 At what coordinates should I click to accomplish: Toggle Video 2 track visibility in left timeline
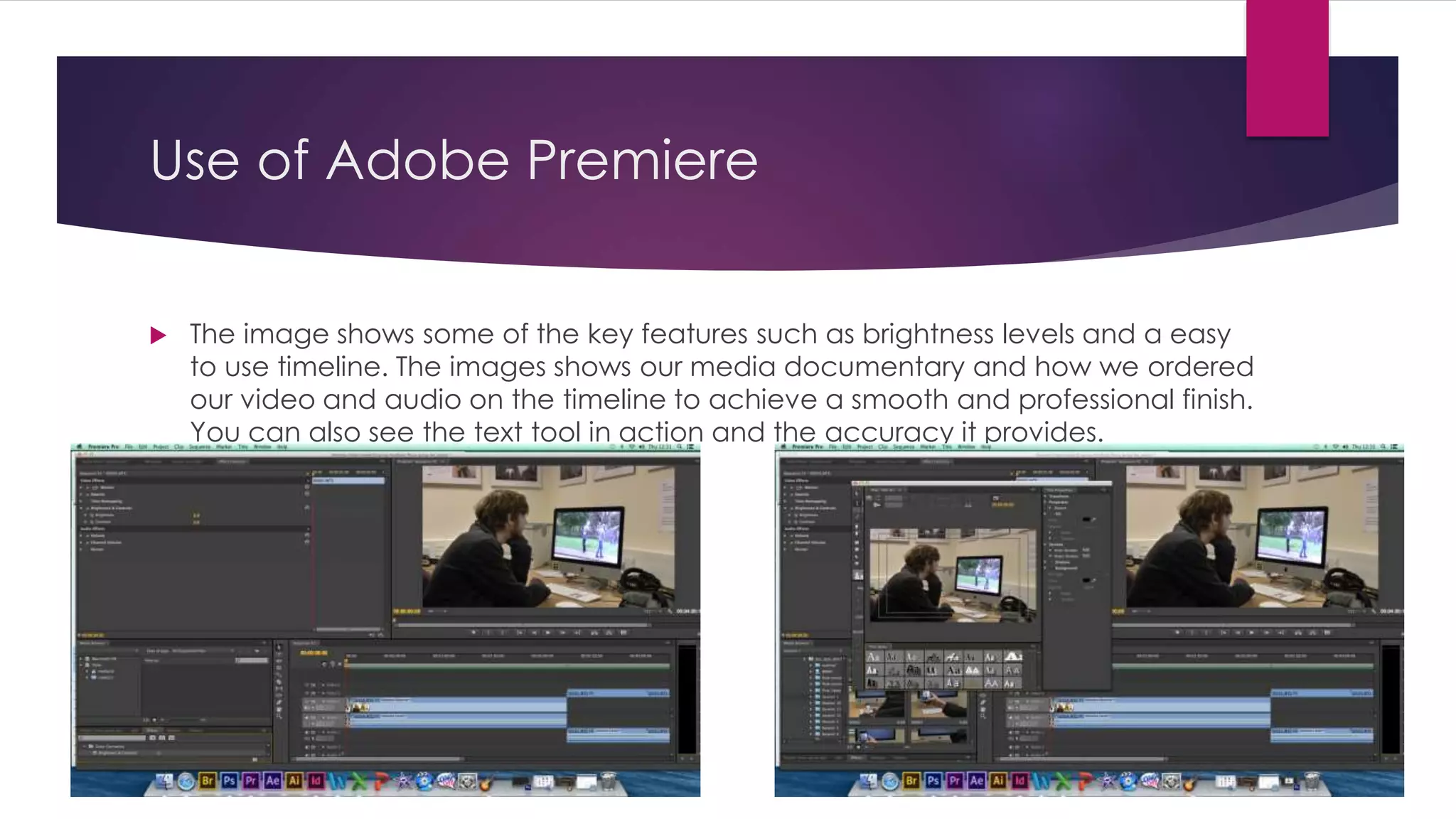[x=306, y=693]
